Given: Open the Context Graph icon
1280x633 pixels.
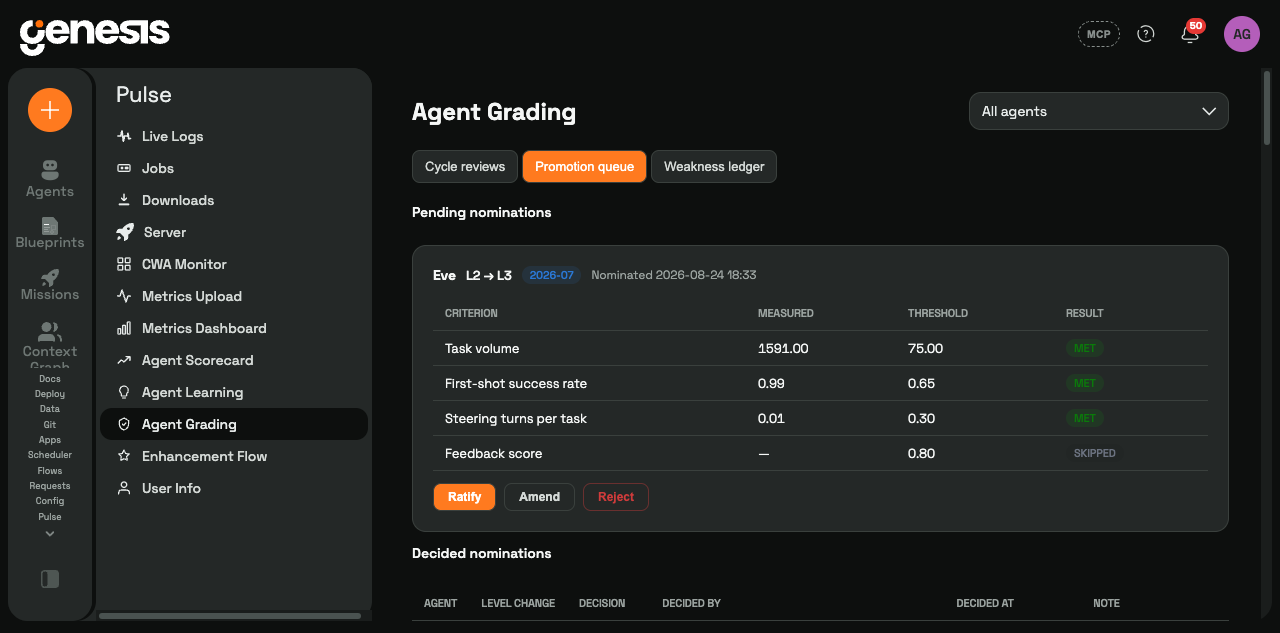Looking at the screenshot, I should tap(50, 331).
